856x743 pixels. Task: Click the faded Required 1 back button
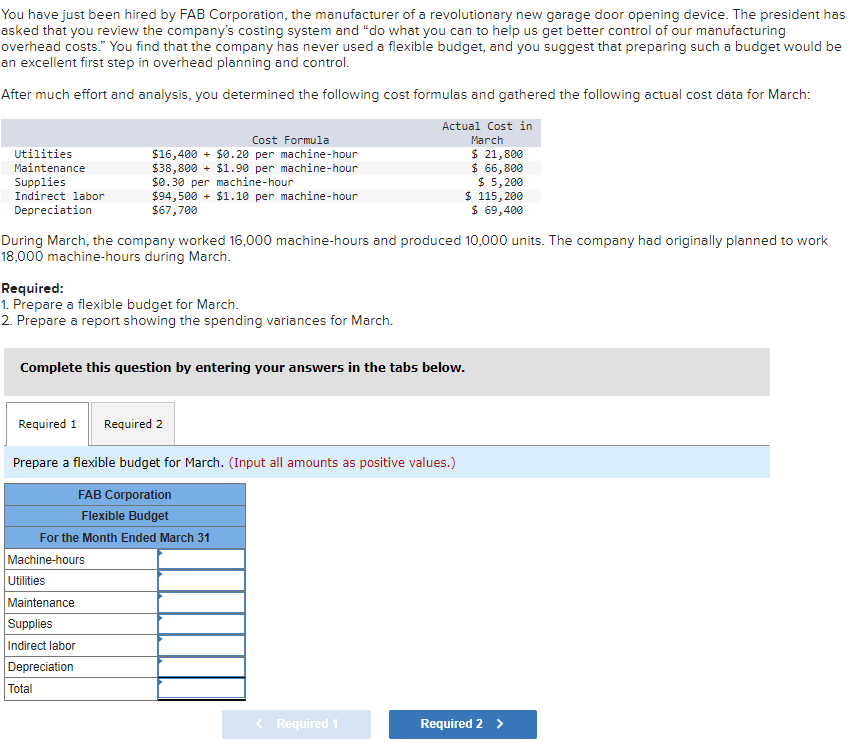296,724
